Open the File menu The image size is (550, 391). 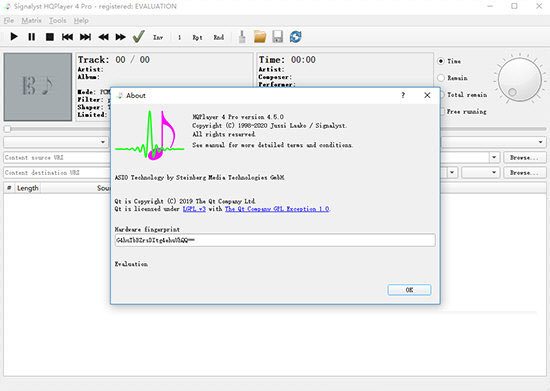click(x=9, y=20)
